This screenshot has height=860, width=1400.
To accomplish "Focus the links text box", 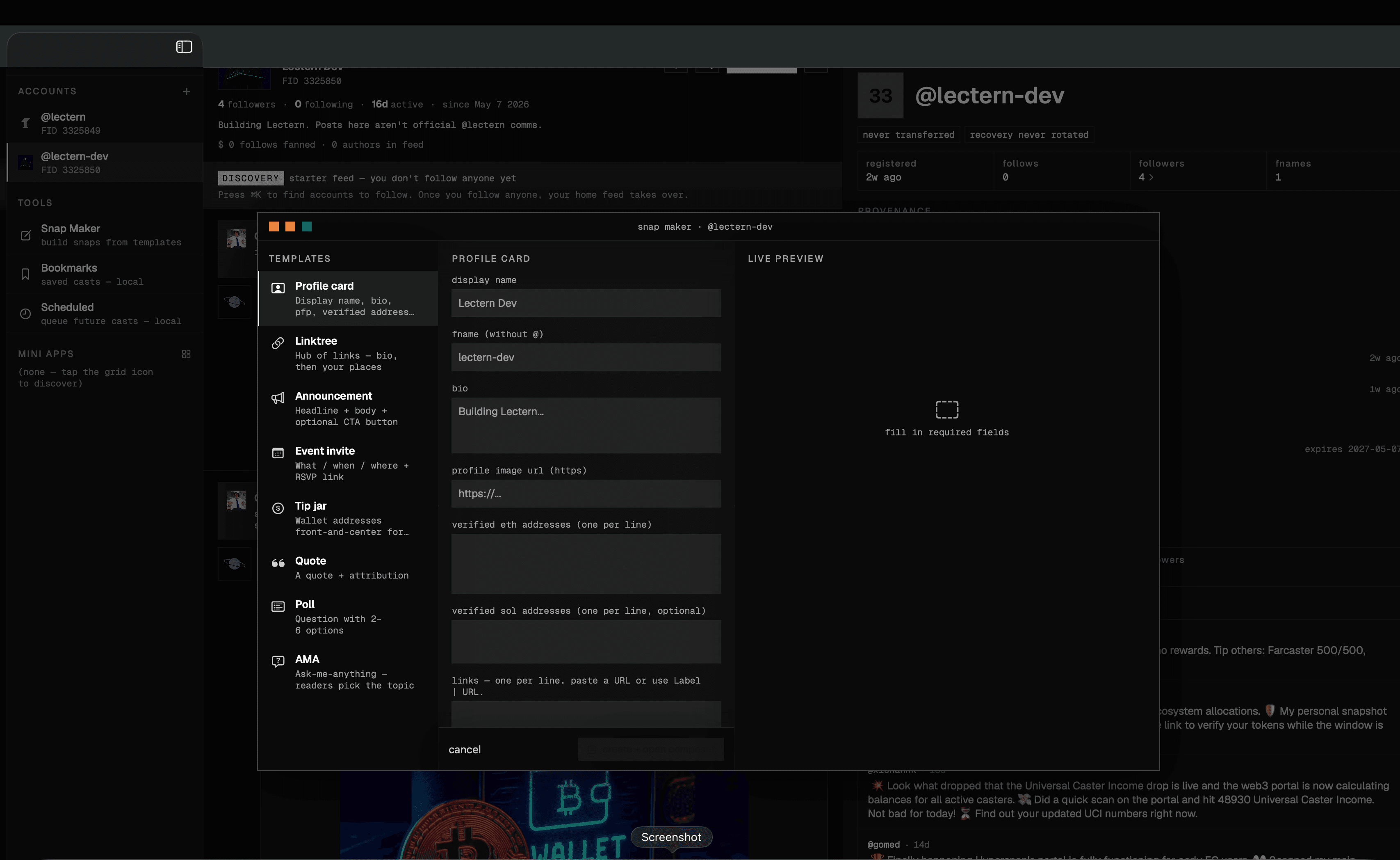I will [x=586, y=714].
